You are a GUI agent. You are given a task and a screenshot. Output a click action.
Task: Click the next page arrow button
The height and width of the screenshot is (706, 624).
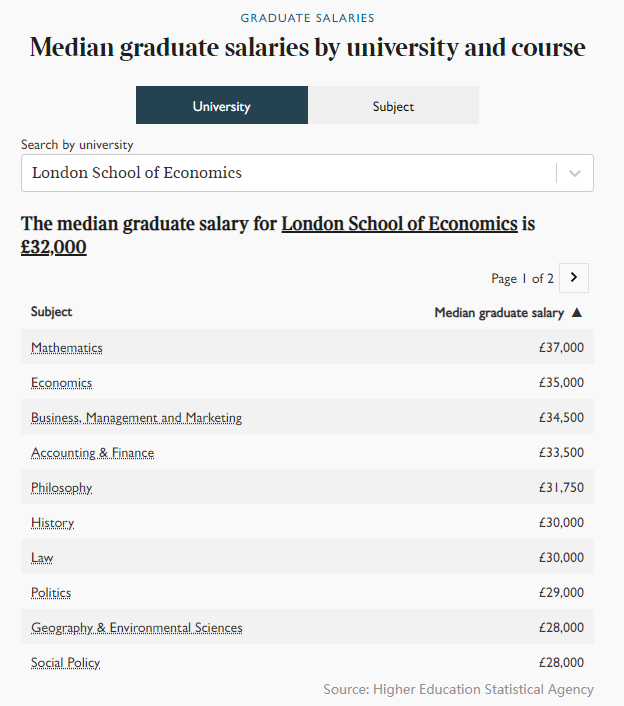point(574,278)
